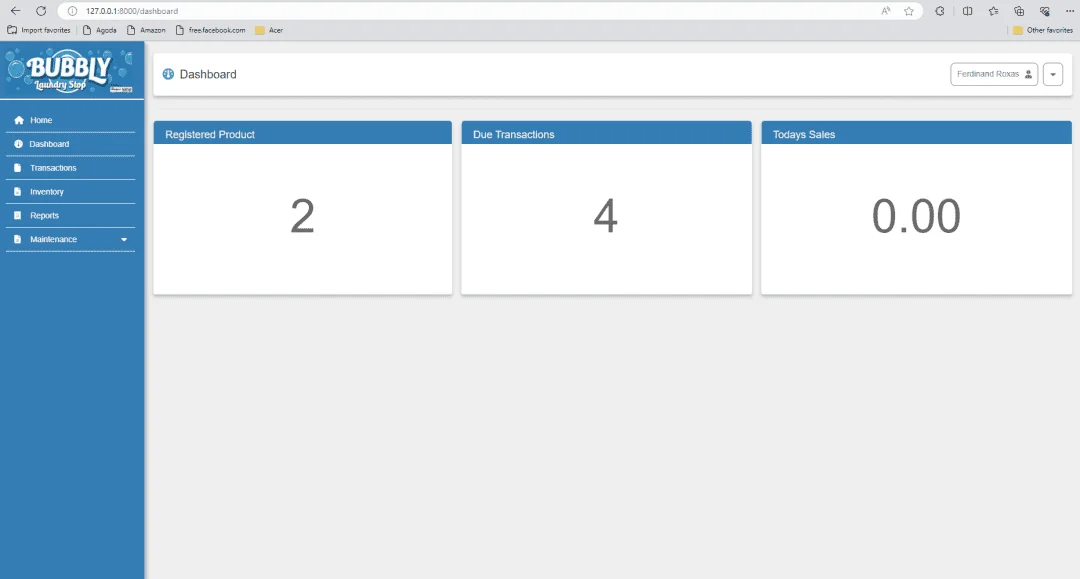Click the user profile icon beside Ferdinand Roxas
The image size is (1080, 579).
click(1028, 74)
